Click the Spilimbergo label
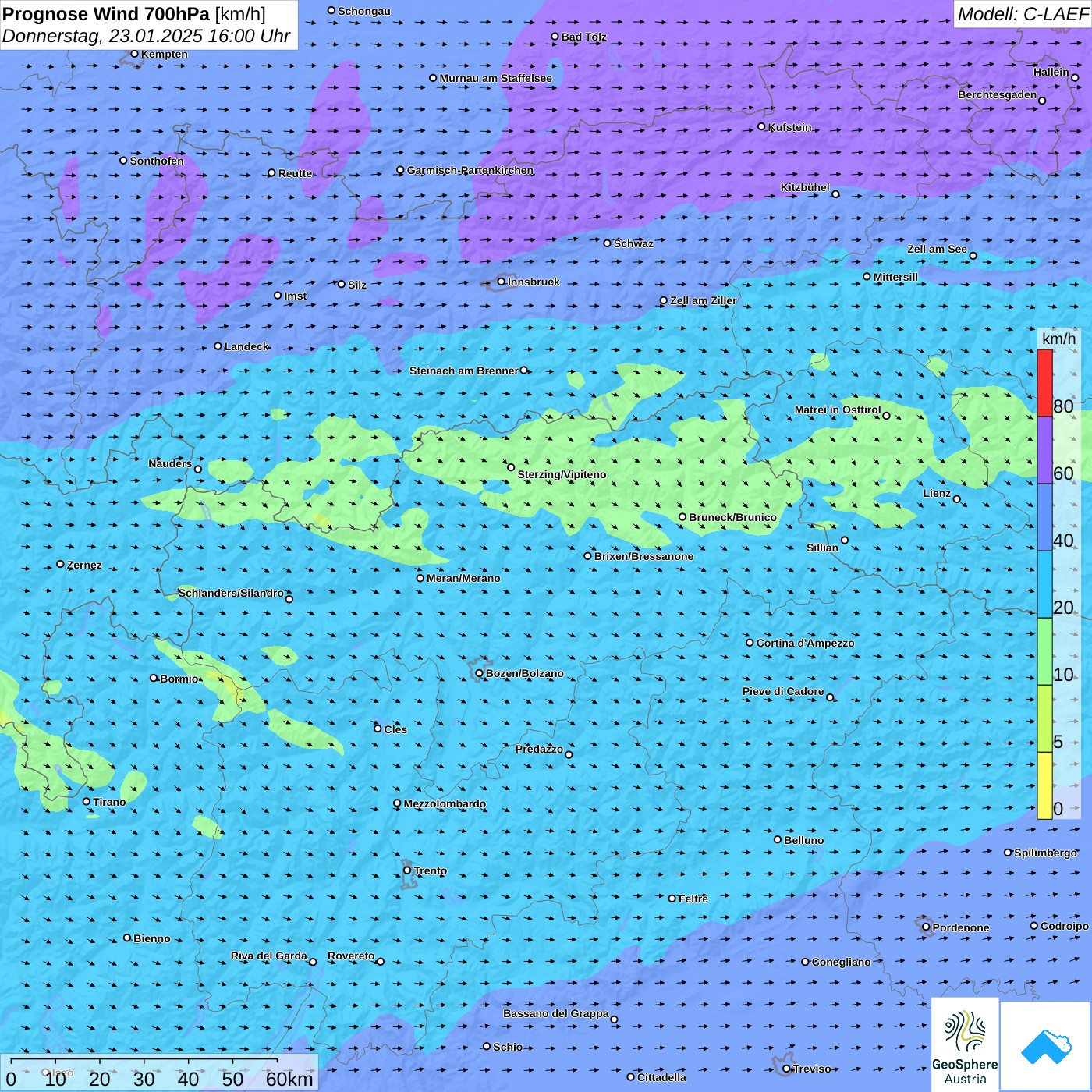Screen dimensions: 1092x1092 (1046, 853)
